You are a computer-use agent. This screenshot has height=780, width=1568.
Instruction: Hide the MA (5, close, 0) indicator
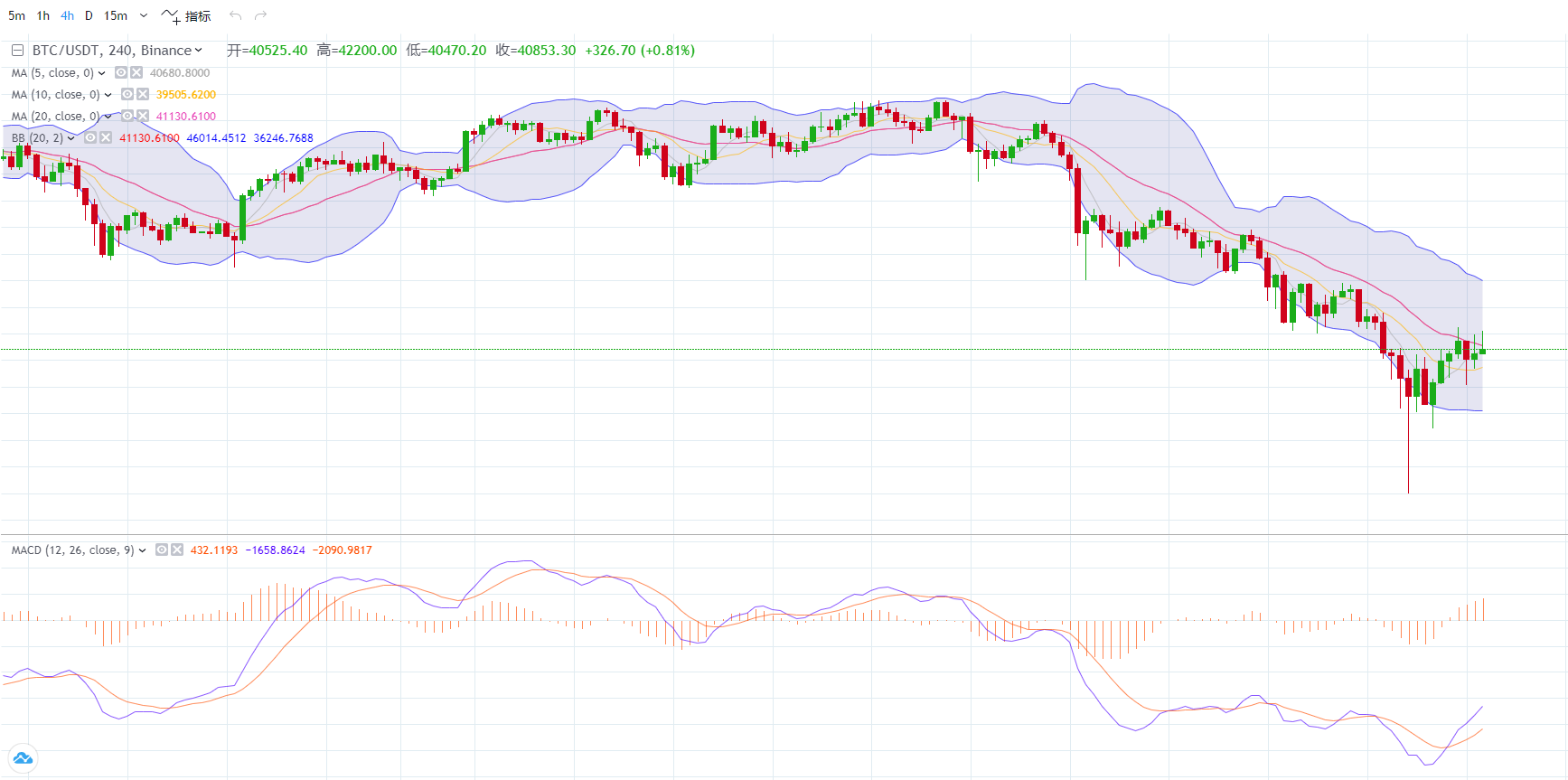click(121, 73)
